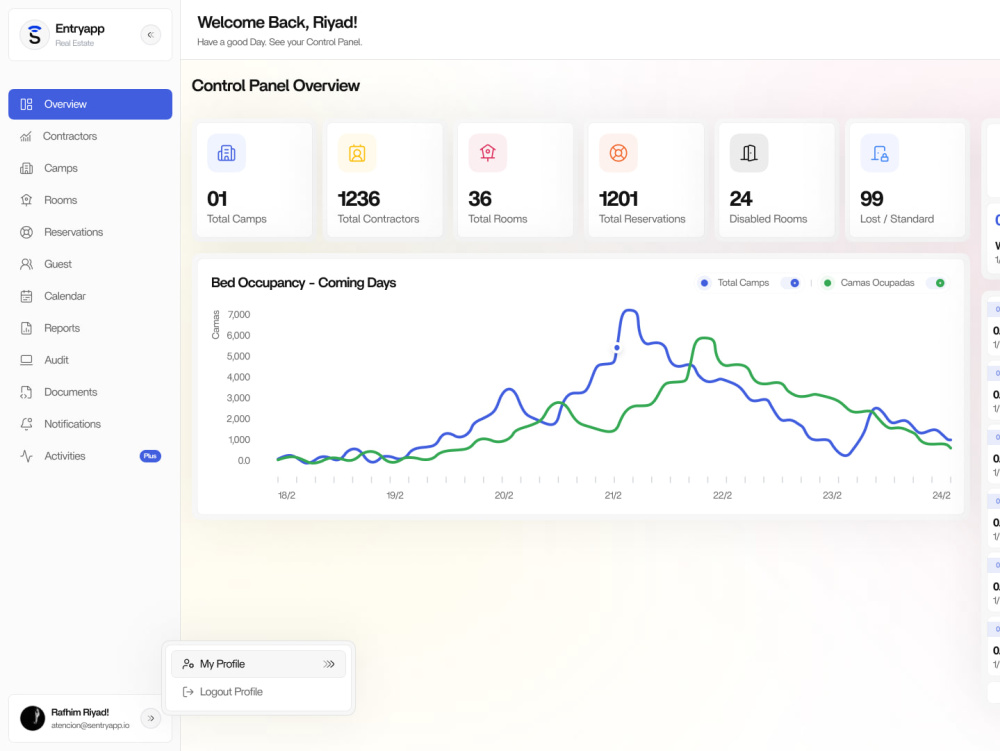Screen dimensions: 1000x751
Task: Click the 'Bed Occupancy – Coming Days' title
Action: click(304, 282)
